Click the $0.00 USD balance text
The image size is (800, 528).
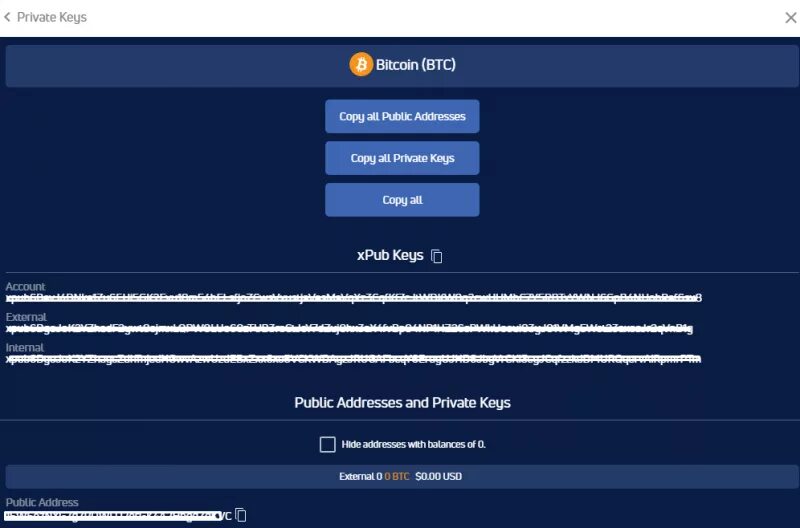(438, 476)
